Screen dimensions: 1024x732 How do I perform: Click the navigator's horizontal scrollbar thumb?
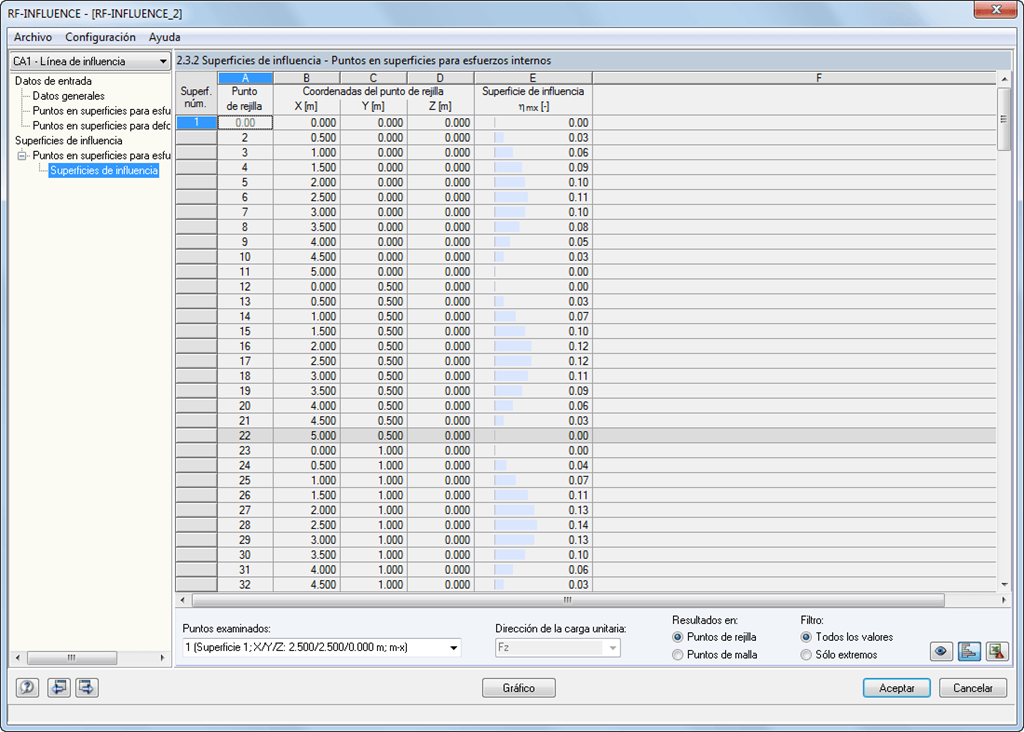pyautogui.click(x=72, y=658)
